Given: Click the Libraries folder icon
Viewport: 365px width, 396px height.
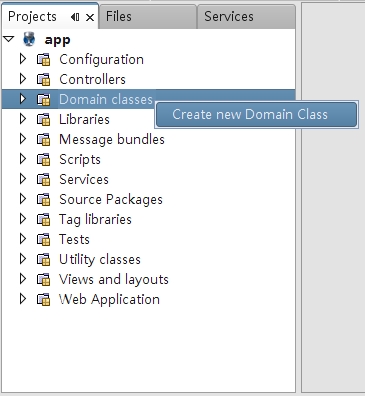Looking at the screenshot, I should 43,119.
